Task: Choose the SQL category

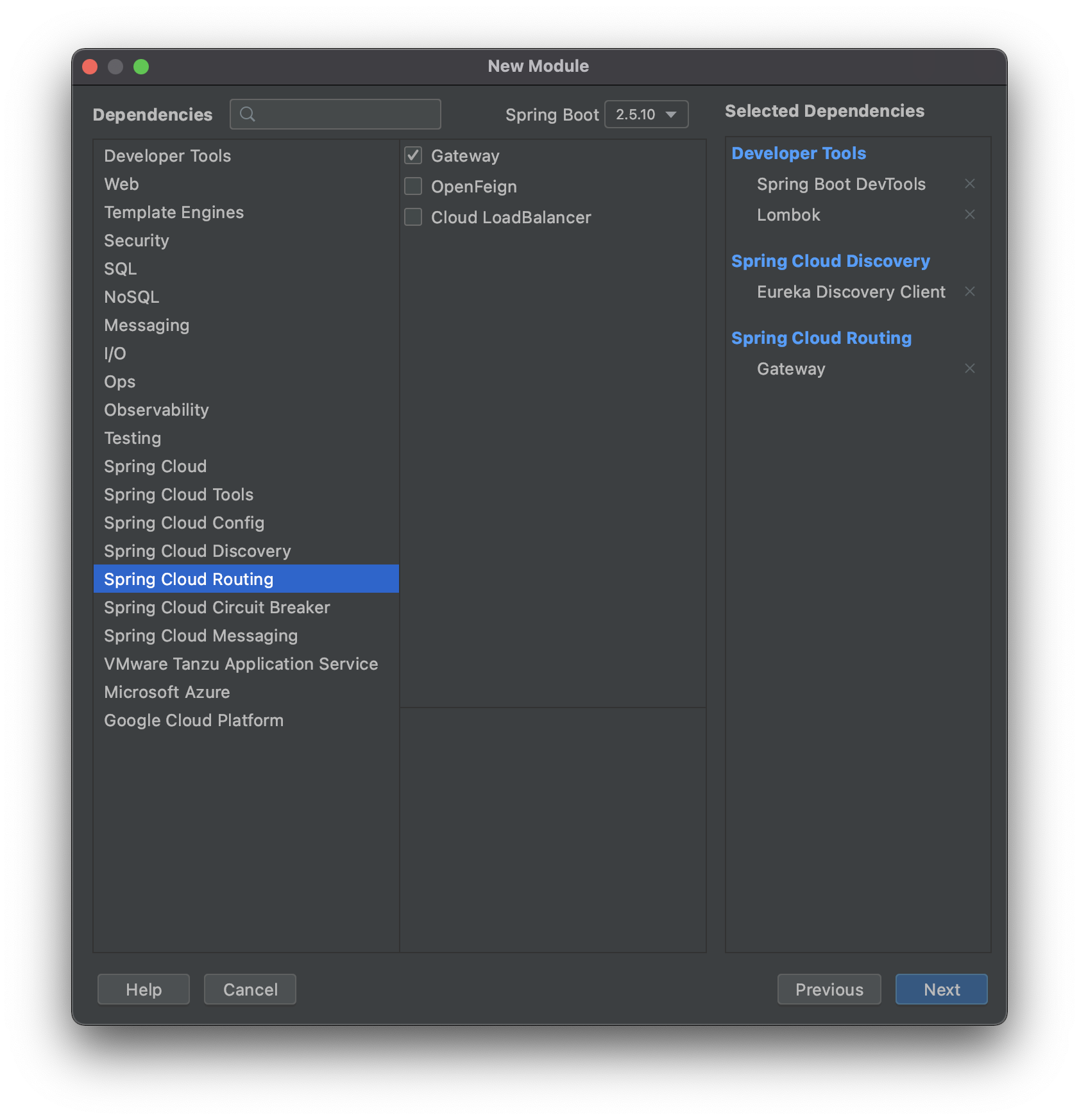Action: pyautogui.click(x=246, y=269)
